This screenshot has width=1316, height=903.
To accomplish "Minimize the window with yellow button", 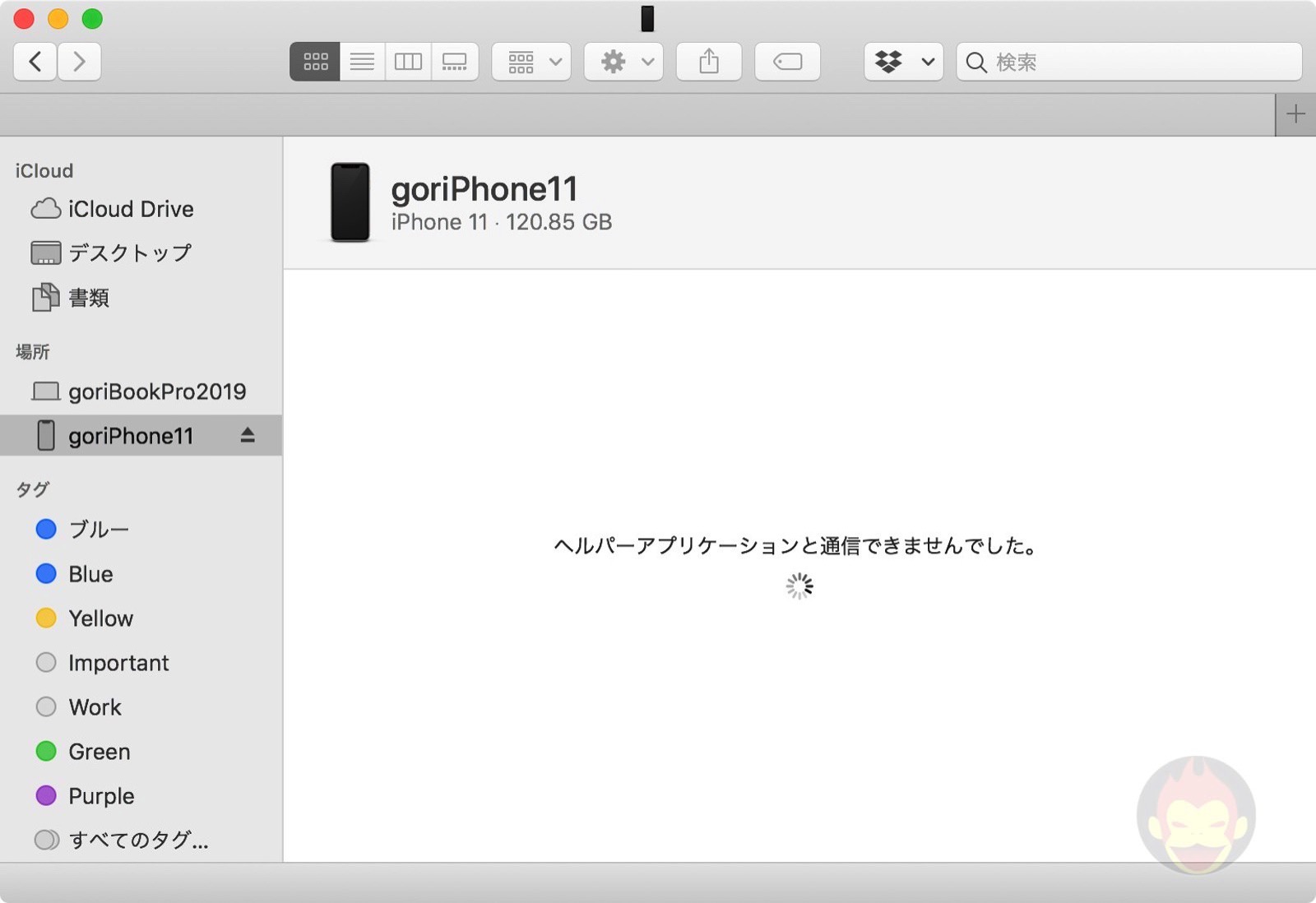I will click(x=58, y=18).
